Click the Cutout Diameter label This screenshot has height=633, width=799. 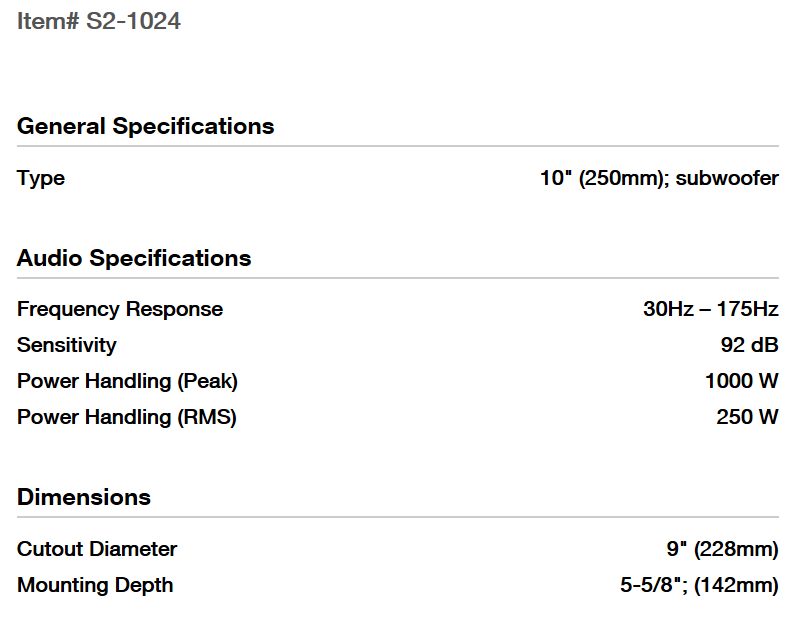tap(97, 549)
